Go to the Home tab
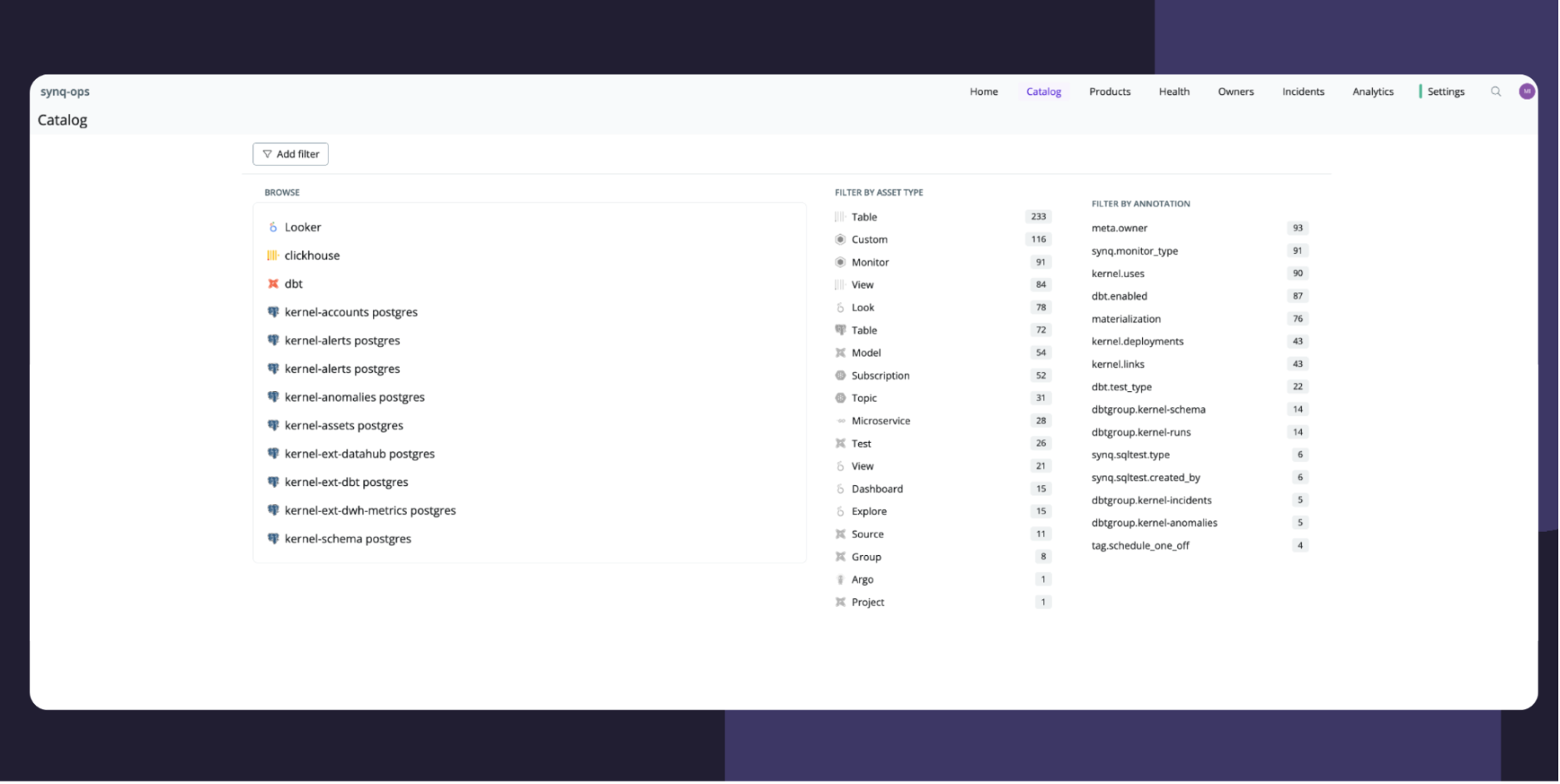This screenshot has width=1560, height=784. 984,92
